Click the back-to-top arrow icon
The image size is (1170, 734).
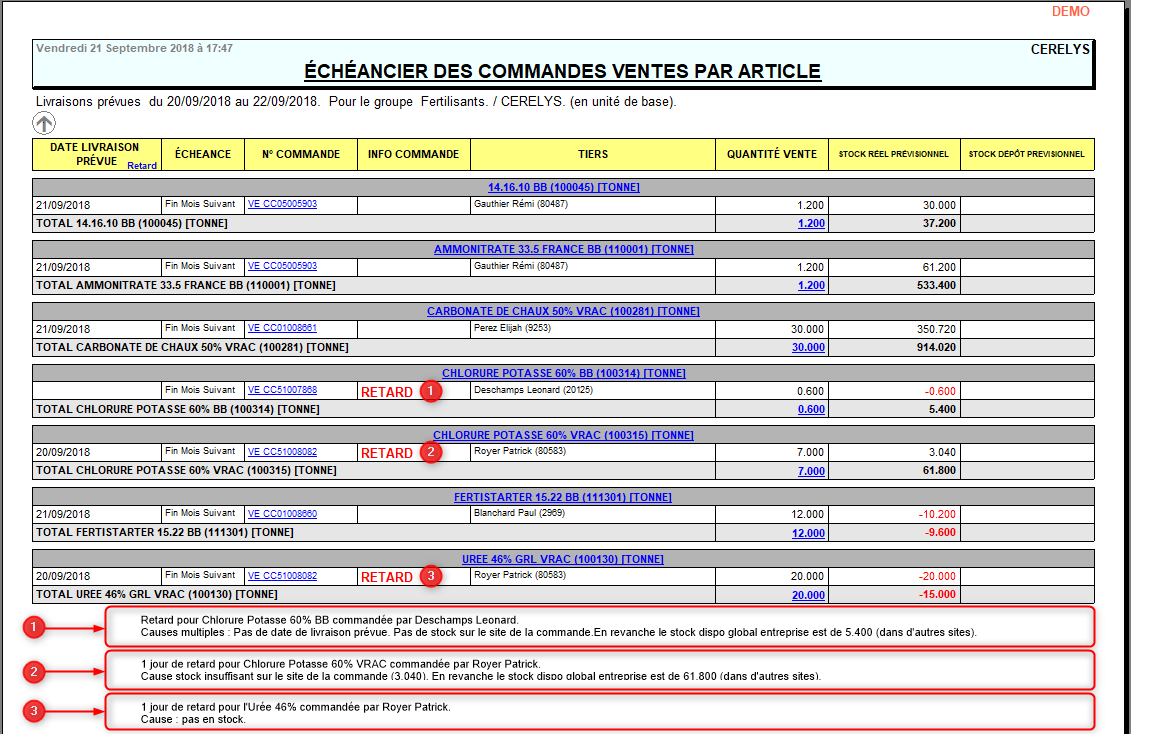click(43, 122)
